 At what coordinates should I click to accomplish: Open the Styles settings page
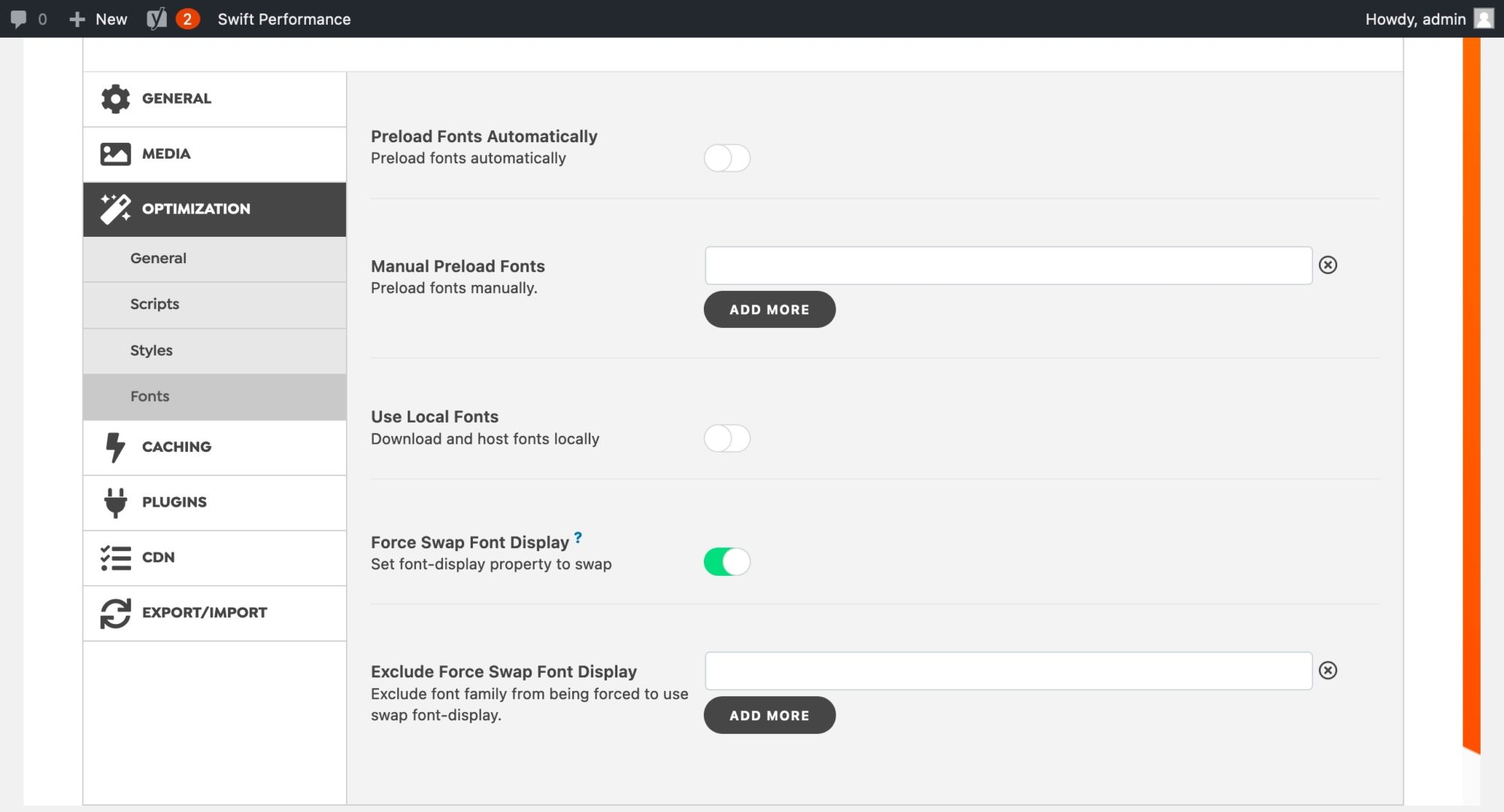tap(151, 350)
